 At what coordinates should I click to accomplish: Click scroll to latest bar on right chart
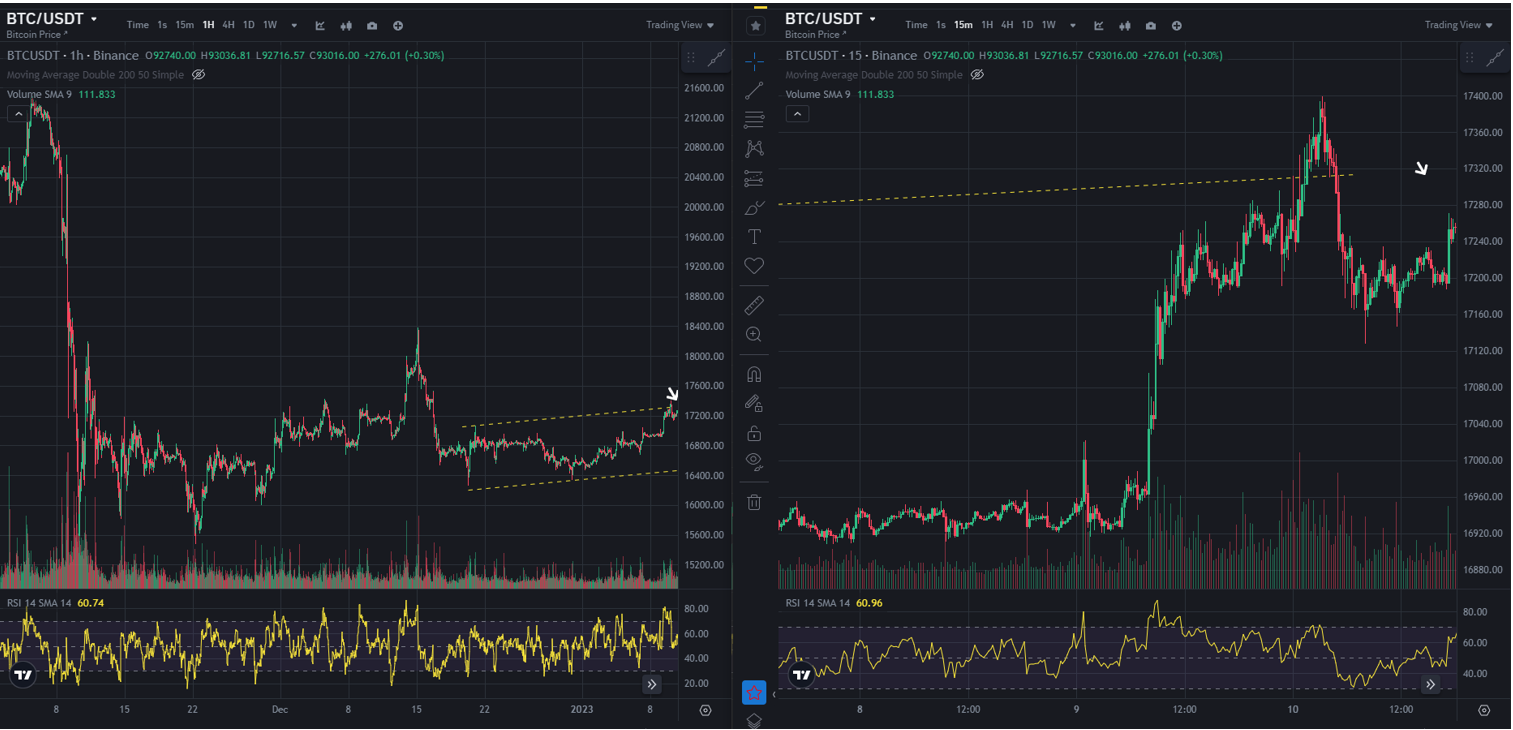coord(1431,684)
